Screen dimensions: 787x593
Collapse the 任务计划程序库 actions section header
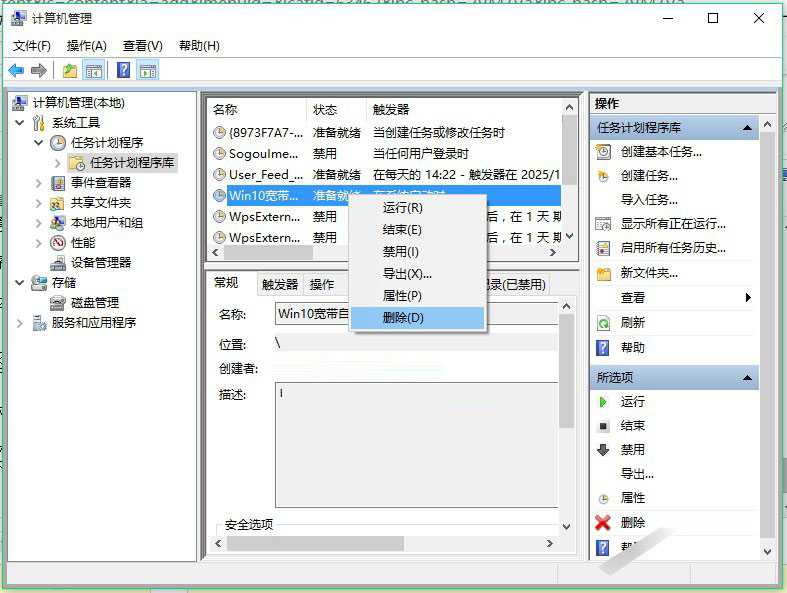(x=747, y=128)
